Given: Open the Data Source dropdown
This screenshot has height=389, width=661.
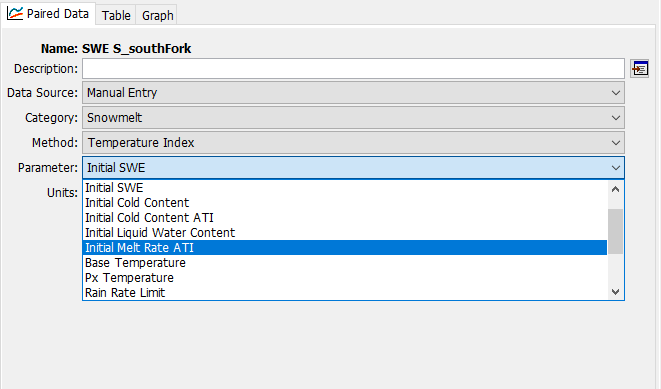Looking at the screenshot, I should click(x=353, y=93).
